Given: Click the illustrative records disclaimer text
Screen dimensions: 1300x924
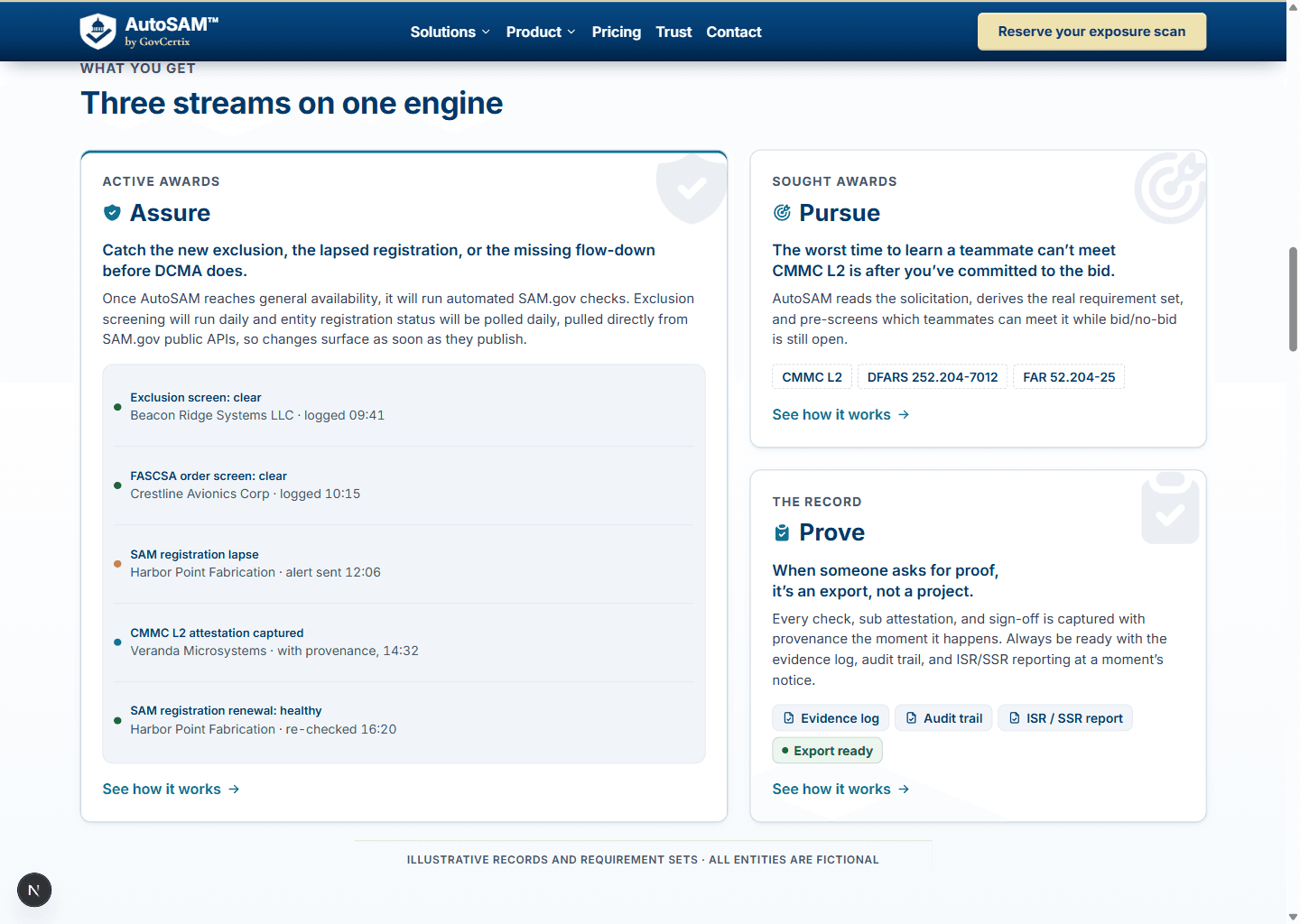Looking at the screenshot, I should 643,860.
